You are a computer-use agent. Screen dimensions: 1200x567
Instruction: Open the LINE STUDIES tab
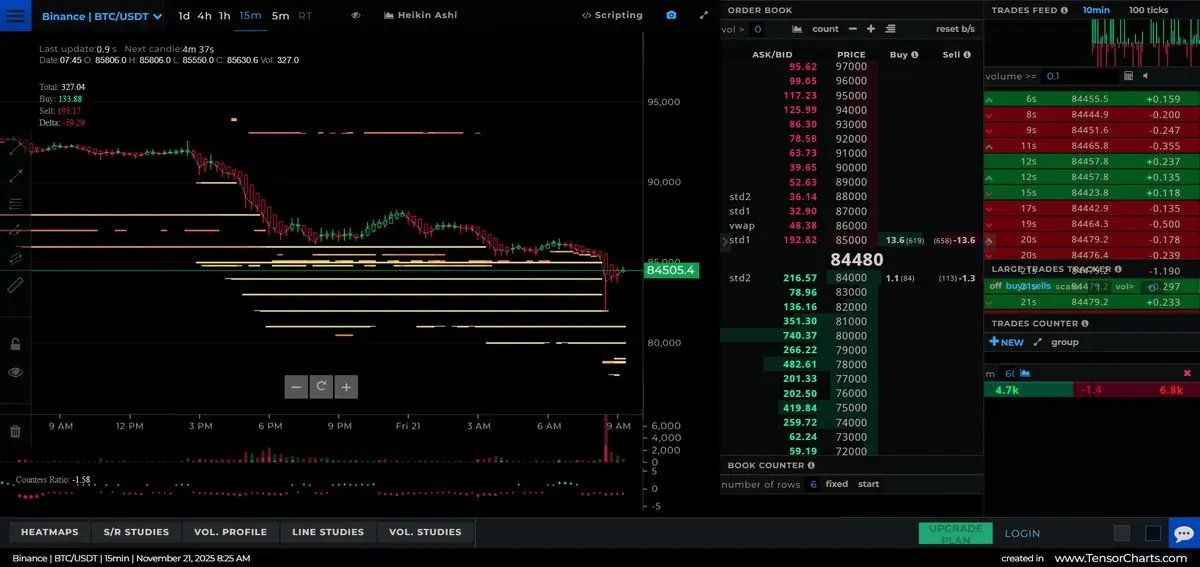(328, 532)
